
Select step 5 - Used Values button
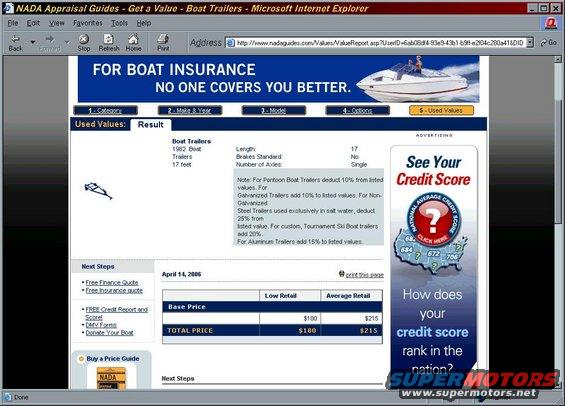[441, 111]
